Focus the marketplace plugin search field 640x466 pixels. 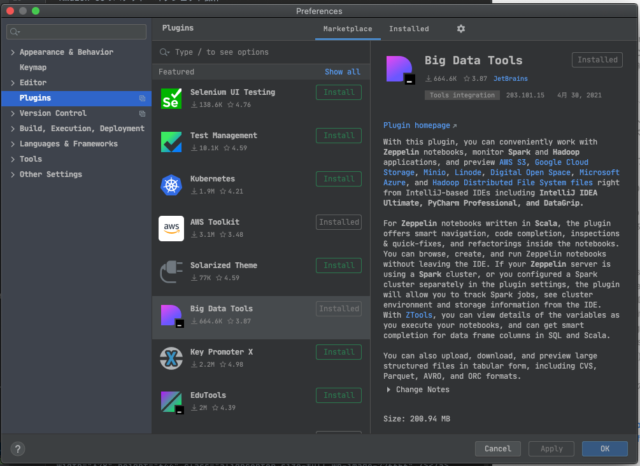tap(261, 52)
